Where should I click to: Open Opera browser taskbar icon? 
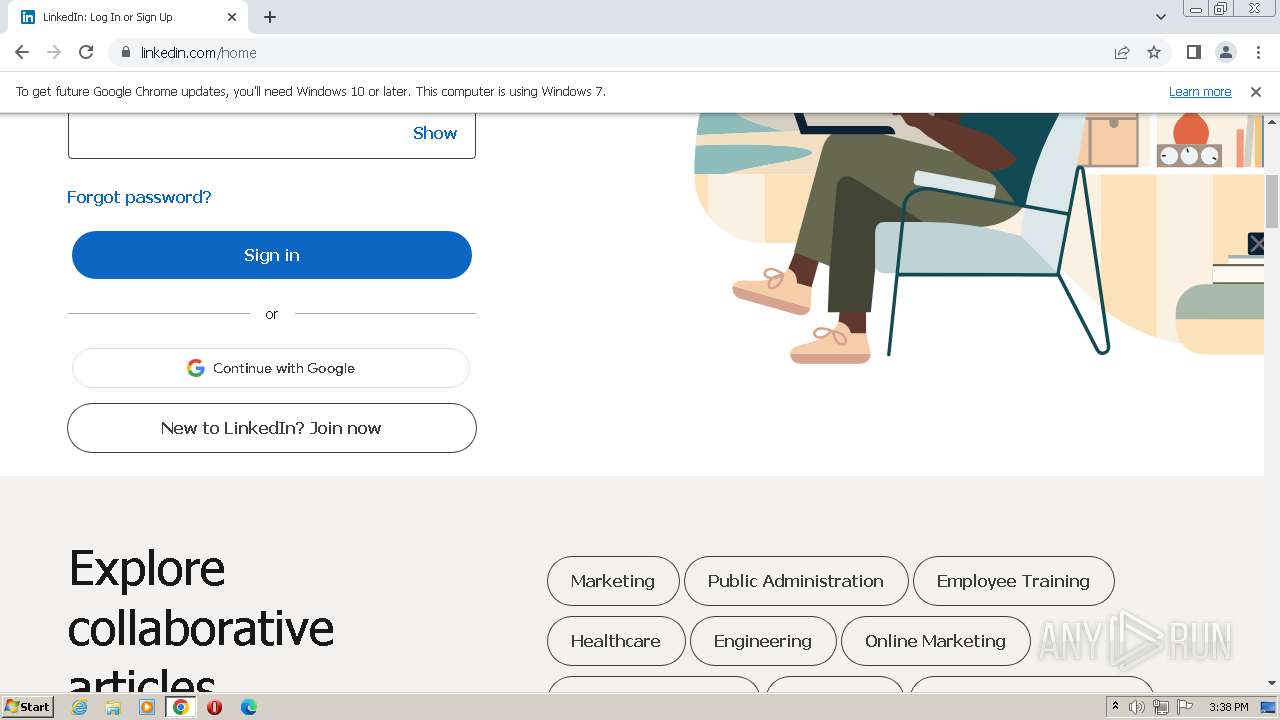coord(214,707)
